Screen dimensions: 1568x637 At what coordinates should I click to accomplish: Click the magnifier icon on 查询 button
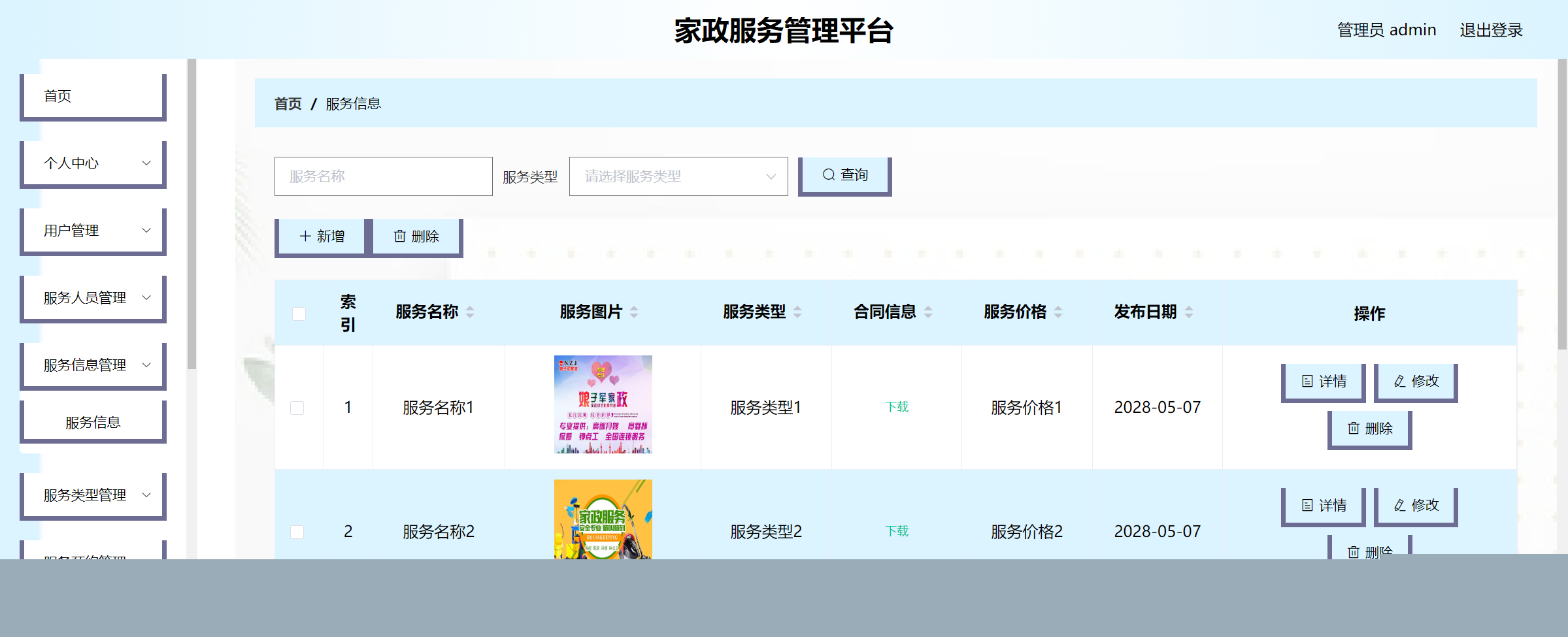[x=828, y=174]
